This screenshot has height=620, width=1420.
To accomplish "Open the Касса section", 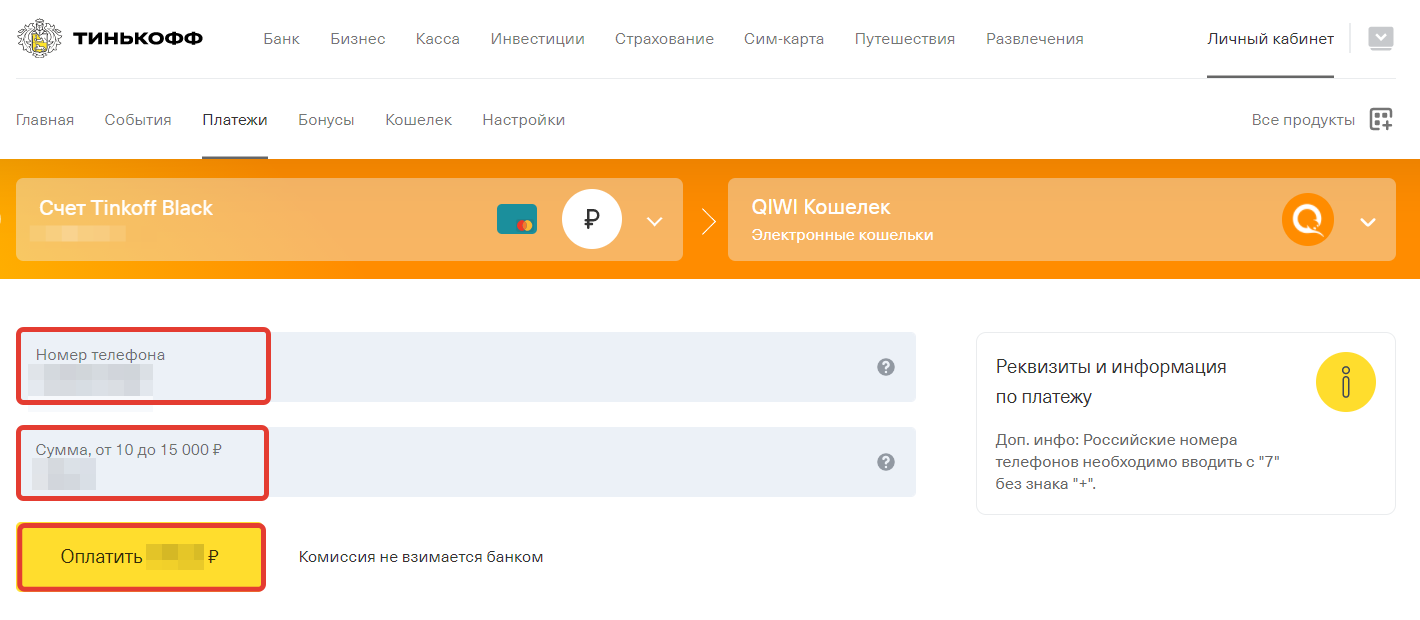I will [438, 39].
